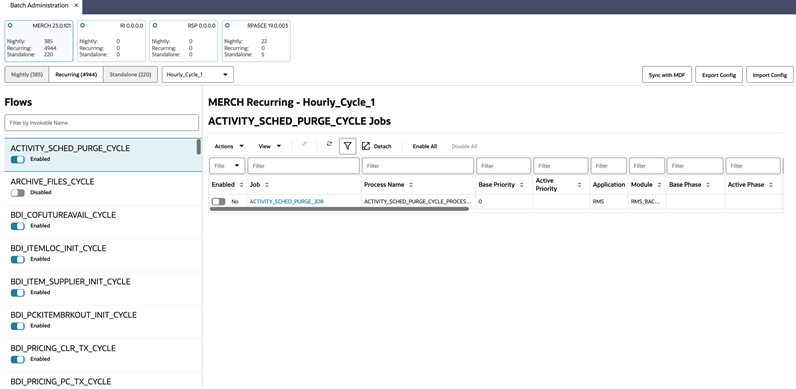
Task: Expand the Actions menu dropdown
Action: pyautogui.click(x=229, y=146)
